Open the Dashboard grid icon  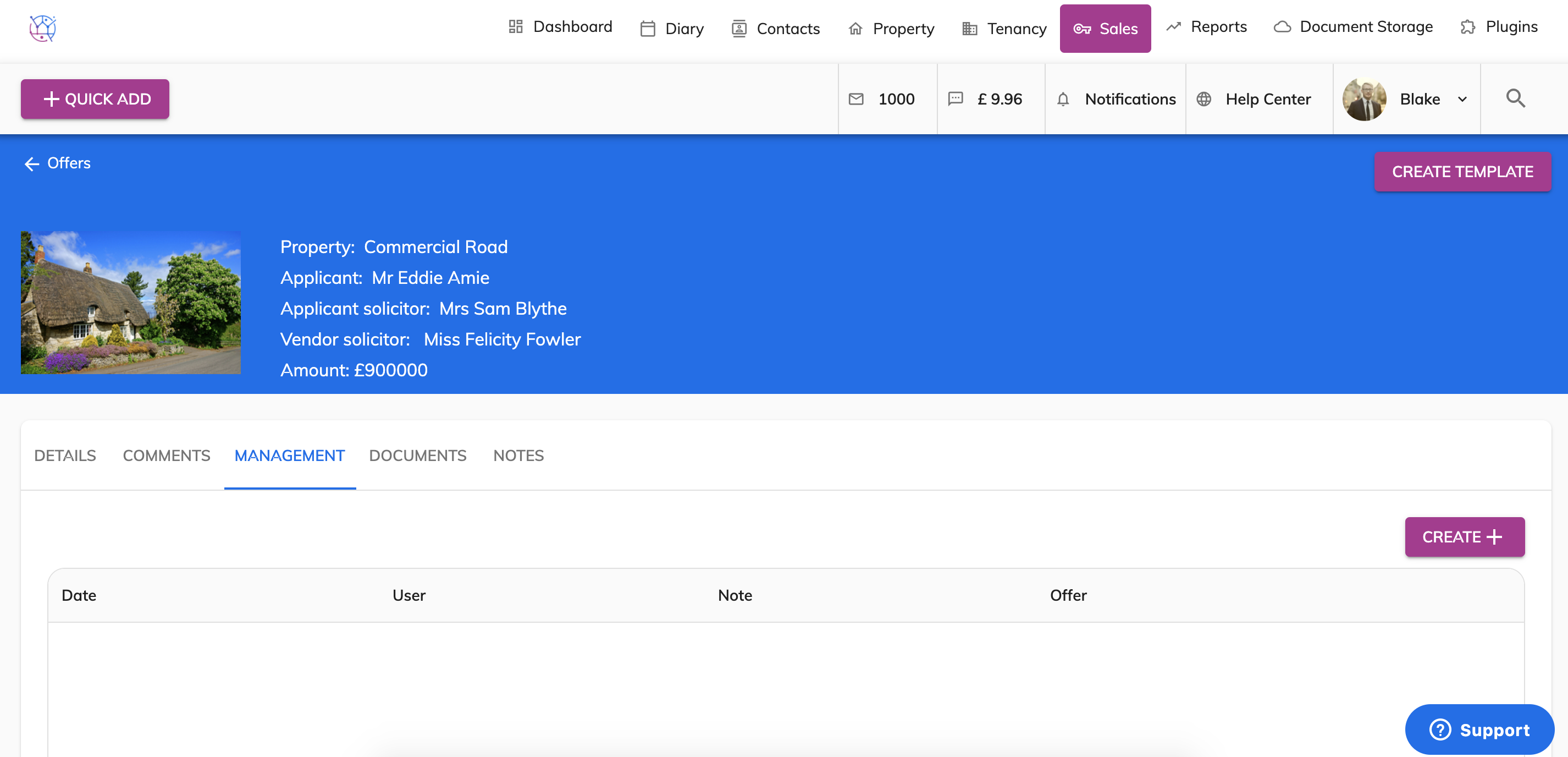pos(516,27)
